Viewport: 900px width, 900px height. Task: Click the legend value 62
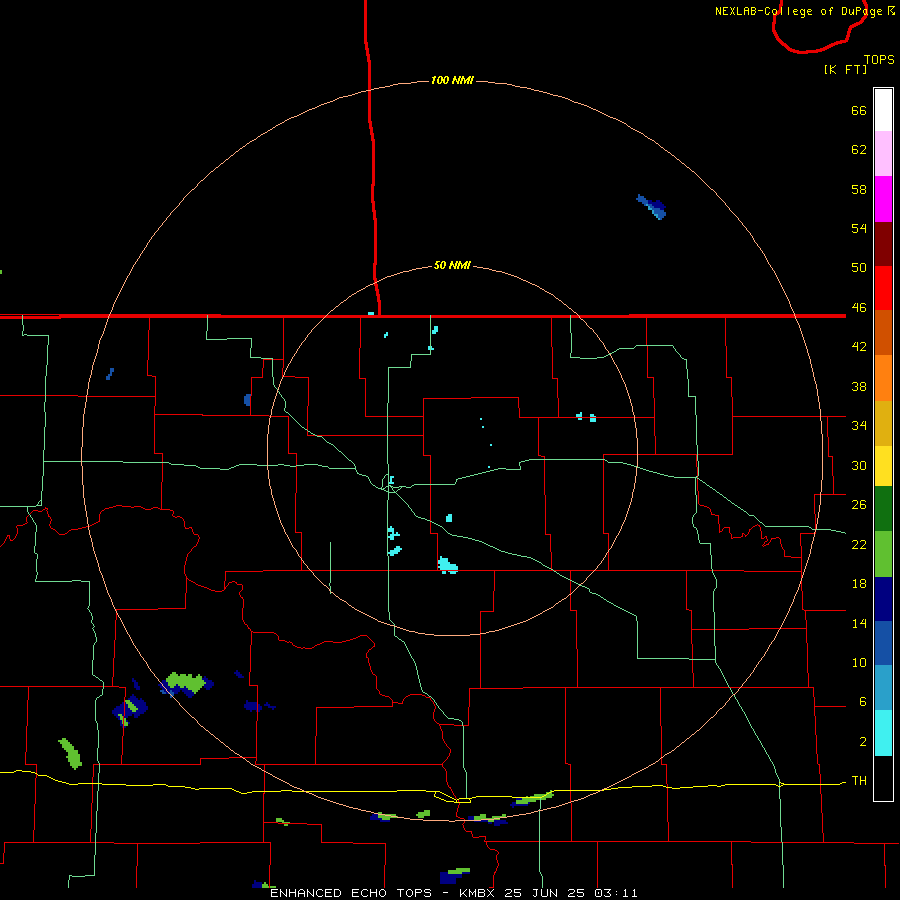[859, 150]
